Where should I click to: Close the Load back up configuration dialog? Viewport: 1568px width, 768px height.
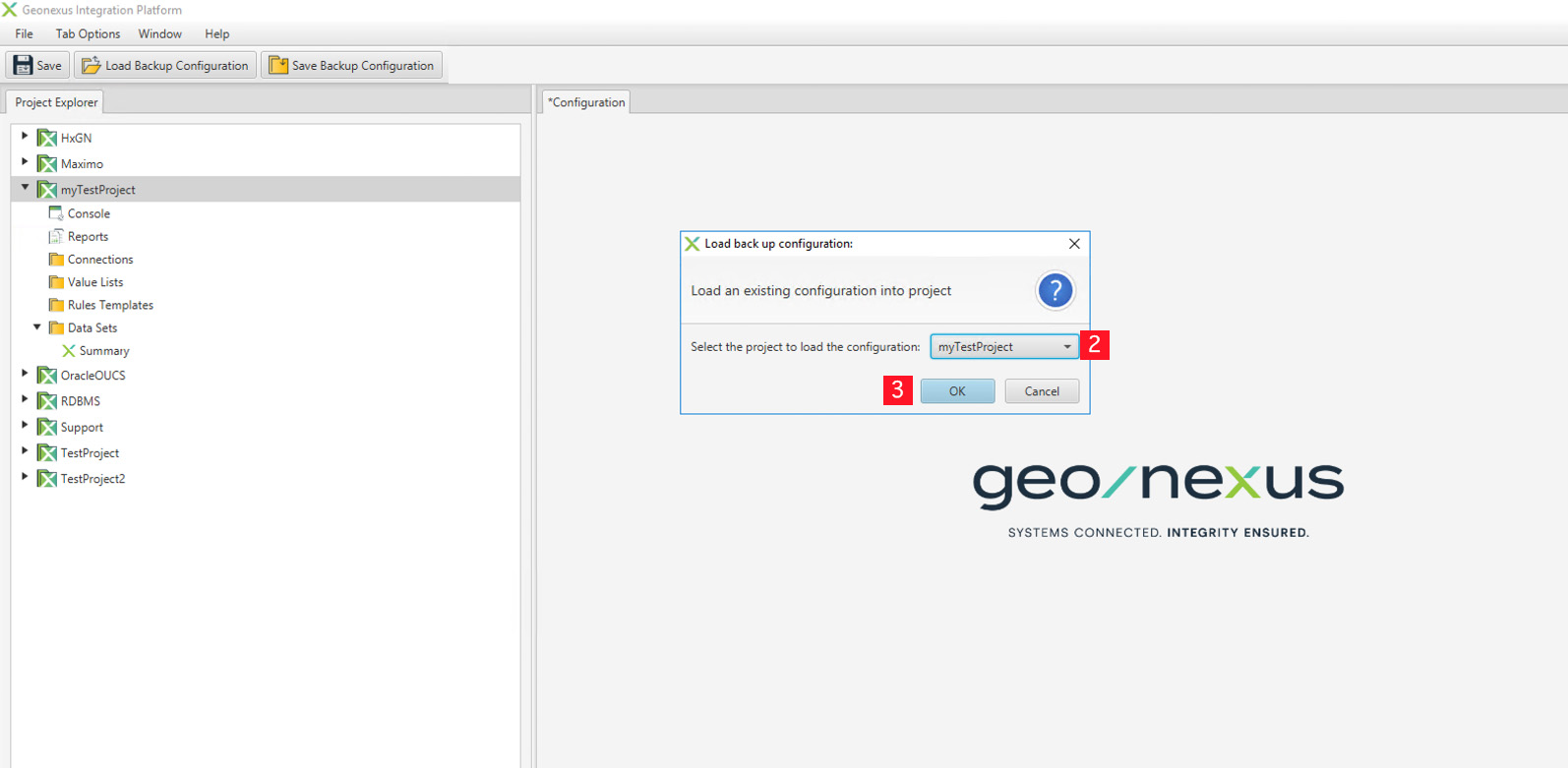pos(1074,244)
